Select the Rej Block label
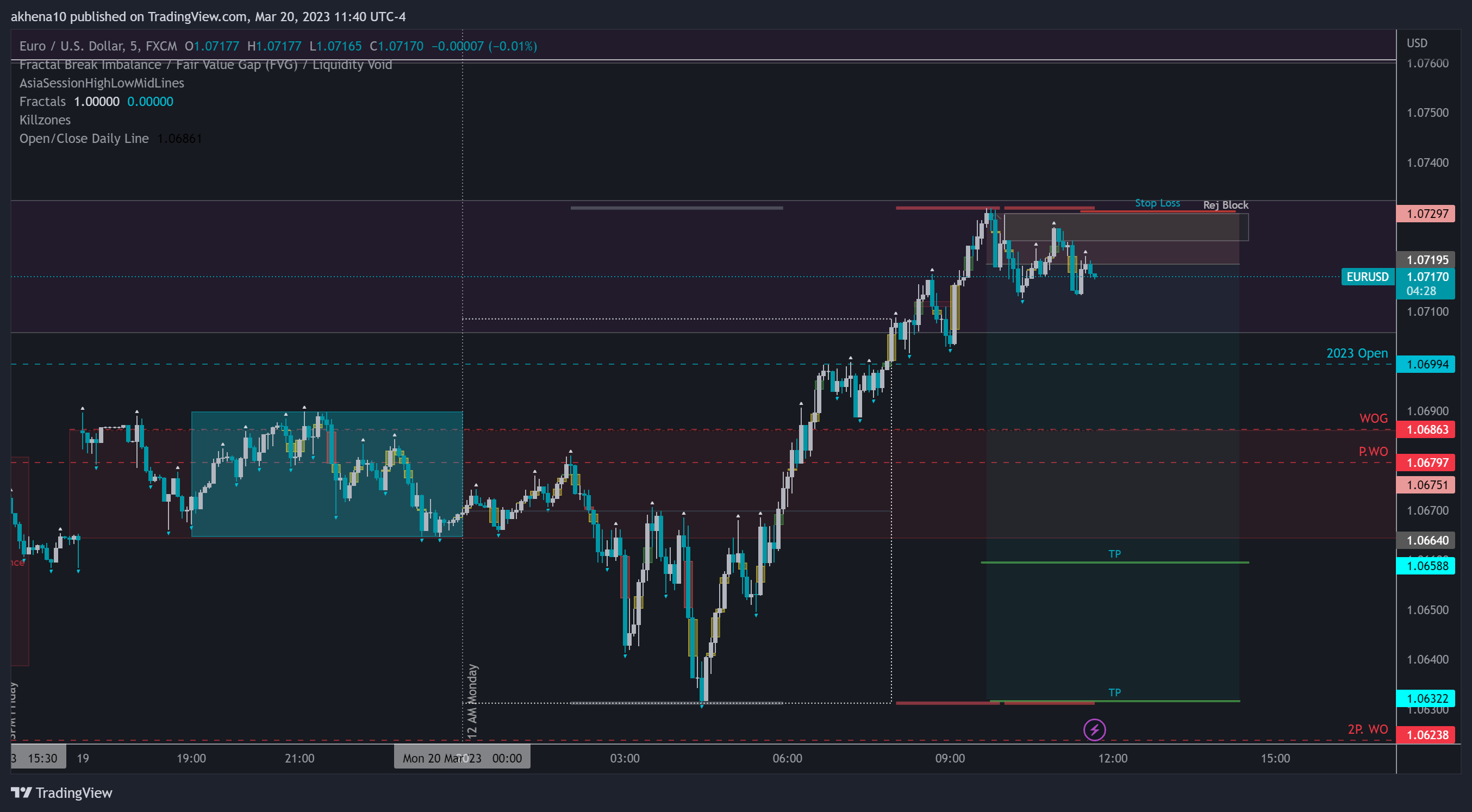The width and height of the screenshot is (1472, 812). click(x=1226, y=205)
